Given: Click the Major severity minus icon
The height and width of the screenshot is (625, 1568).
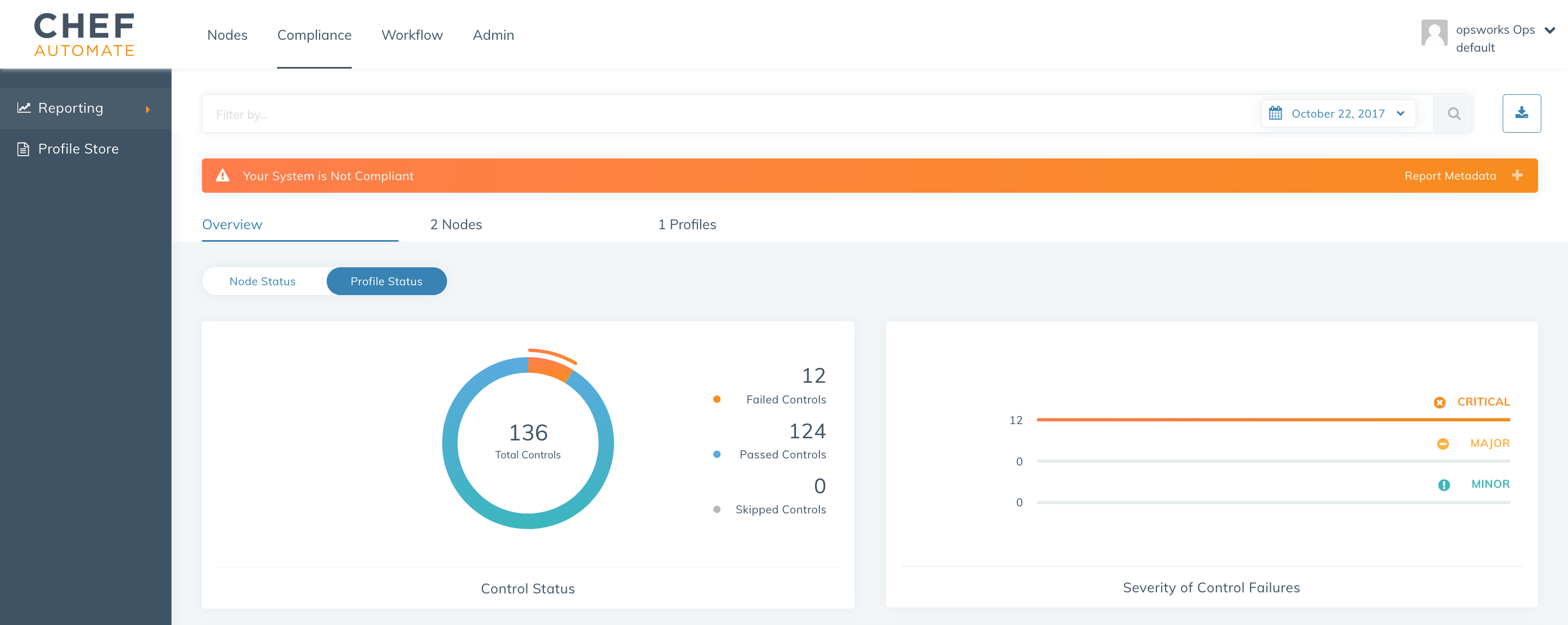Looking at the screenshot, I should (x=1443, y=444).
